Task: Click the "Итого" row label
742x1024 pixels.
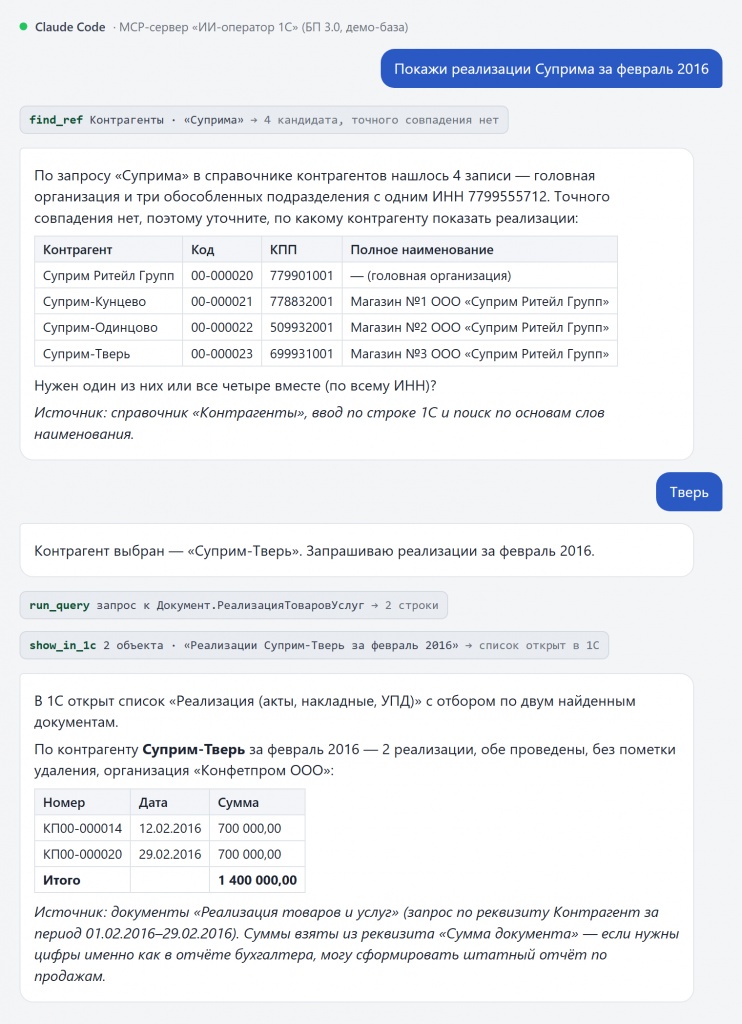Action: (x=82, y=880)
